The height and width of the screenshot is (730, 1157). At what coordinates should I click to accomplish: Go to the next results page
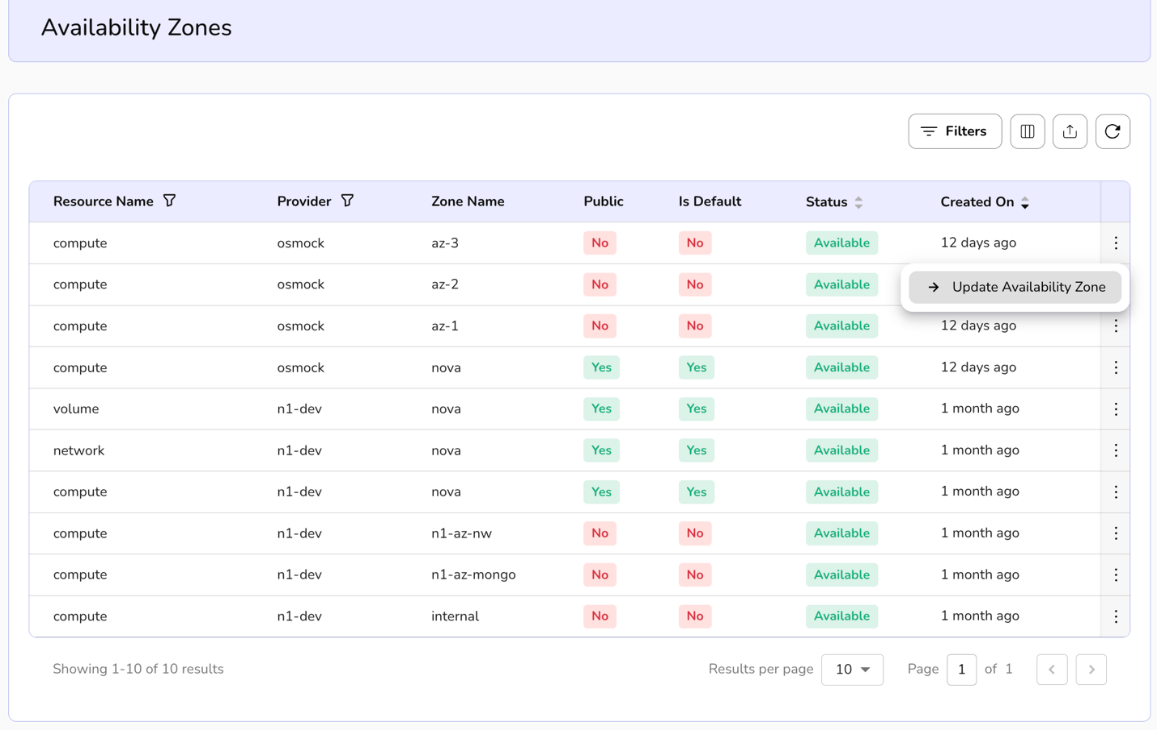1091,669
